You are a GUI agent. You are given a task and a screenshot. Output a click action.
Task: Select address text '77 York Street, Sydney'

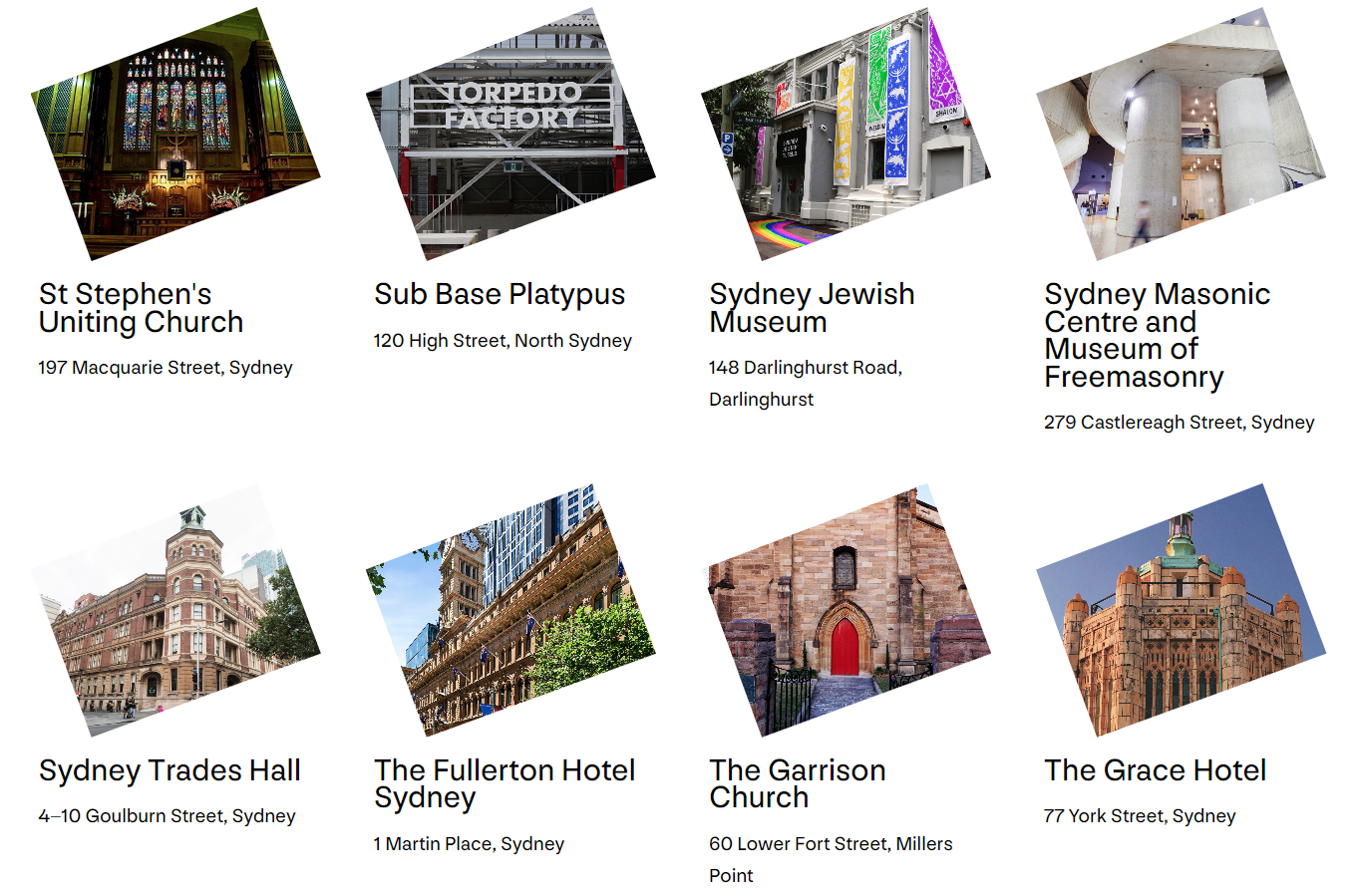click(x=1140, y=816)
